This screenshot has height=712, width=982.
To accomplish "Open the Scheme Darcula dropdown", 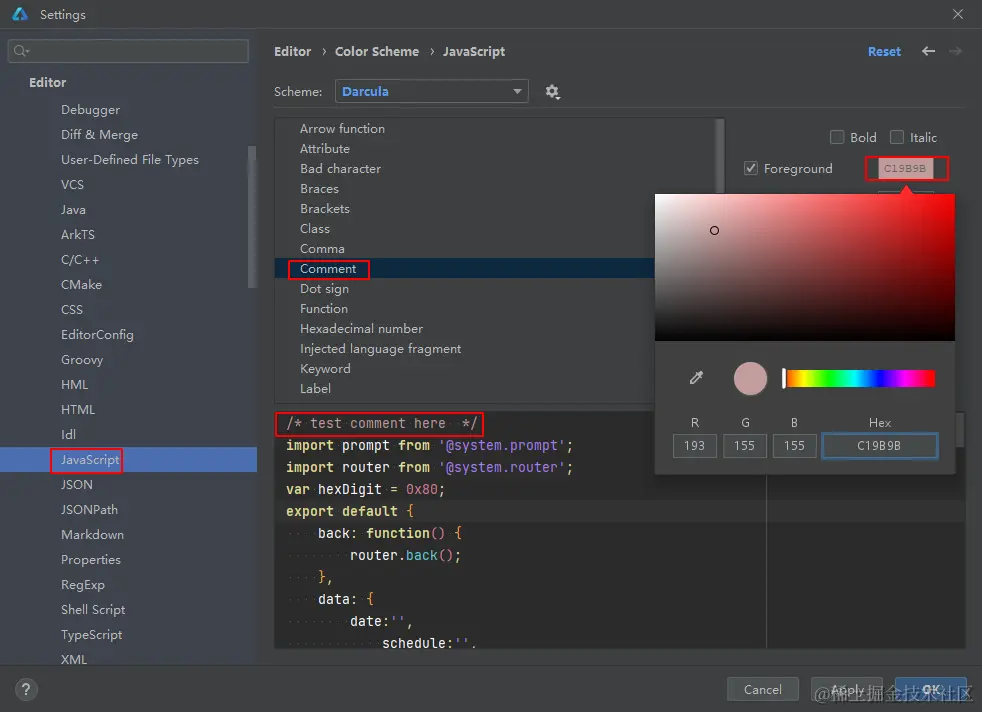I will 432,91.
